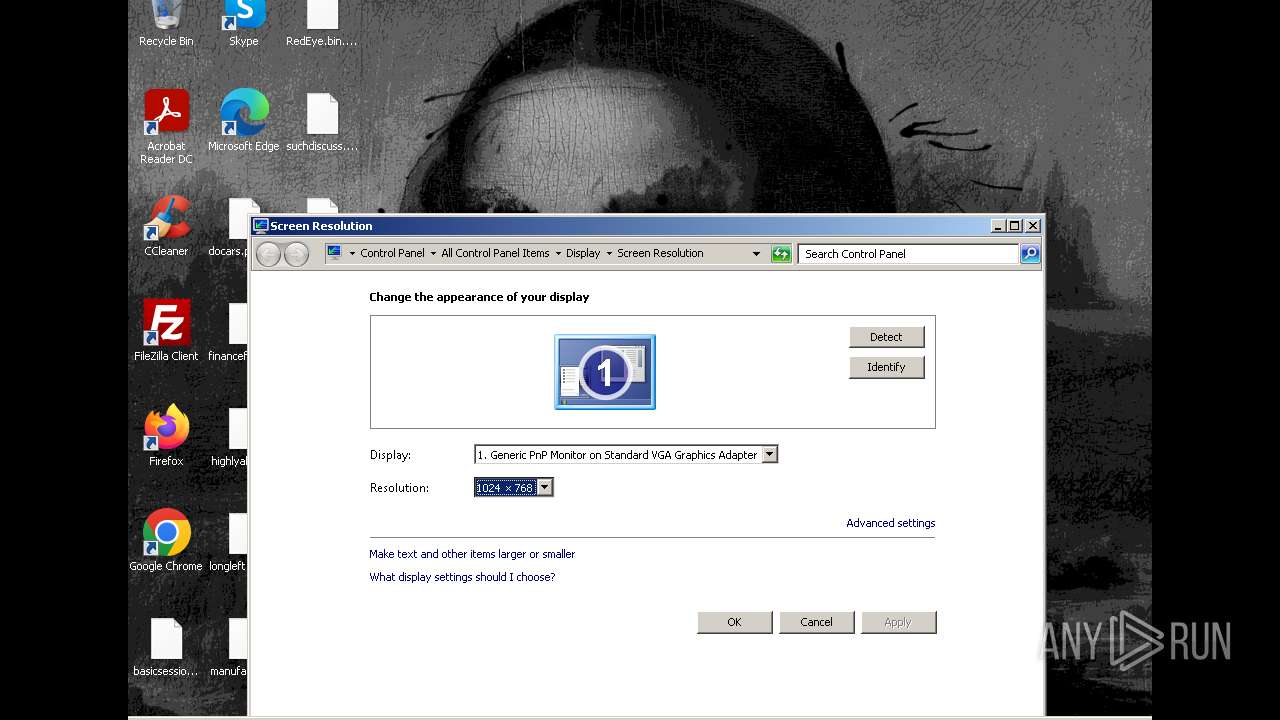The width and height of the screenshot is (1280, 720).
Task: Select the RedEye.bin file icon
Action: (322, 24)
